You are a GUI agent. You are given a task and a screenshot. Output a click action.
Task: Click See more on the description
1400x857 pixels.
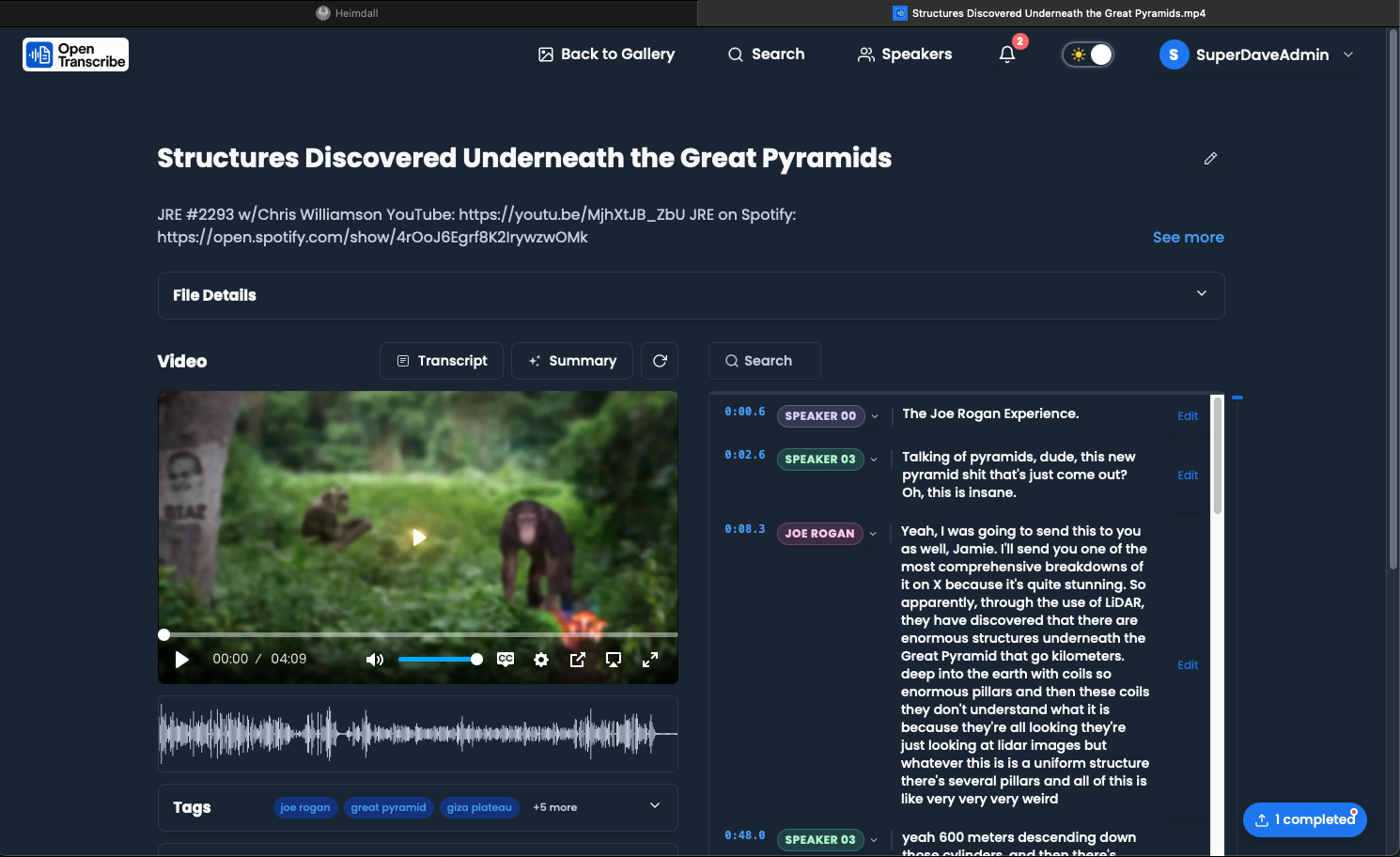1188,238
